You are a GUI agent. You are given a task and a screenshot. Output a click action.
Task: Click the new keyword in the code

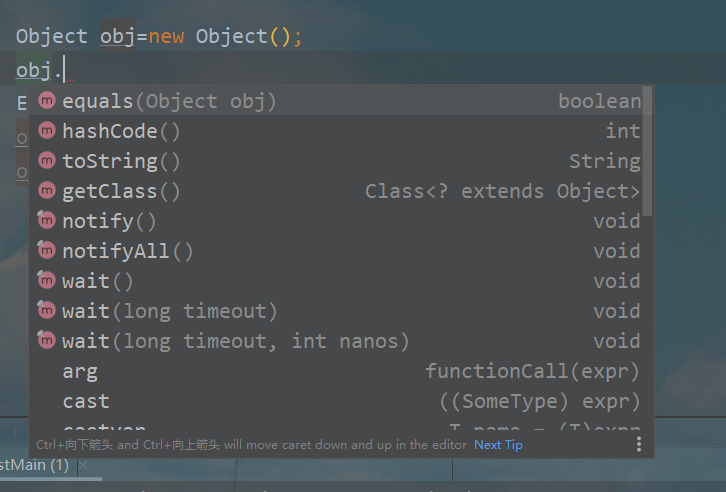167,37
